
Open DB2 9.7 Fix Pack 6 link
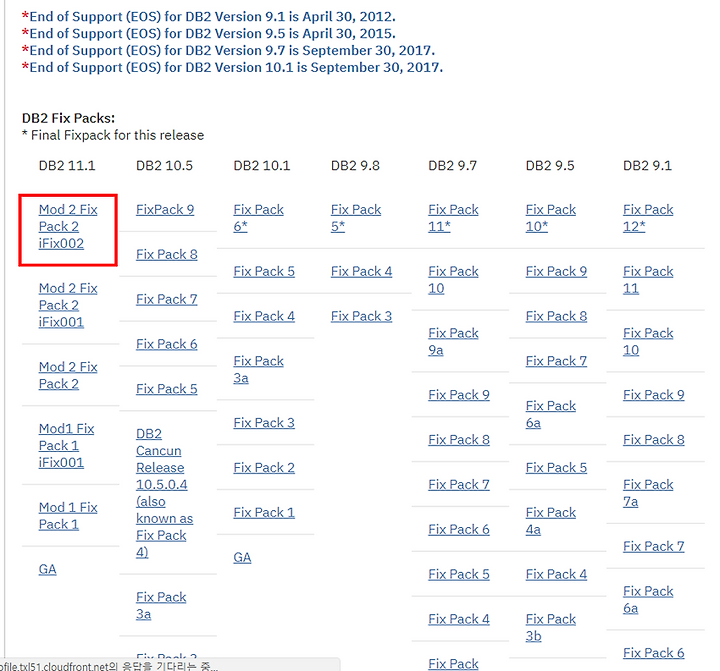(x=459, y=530)
